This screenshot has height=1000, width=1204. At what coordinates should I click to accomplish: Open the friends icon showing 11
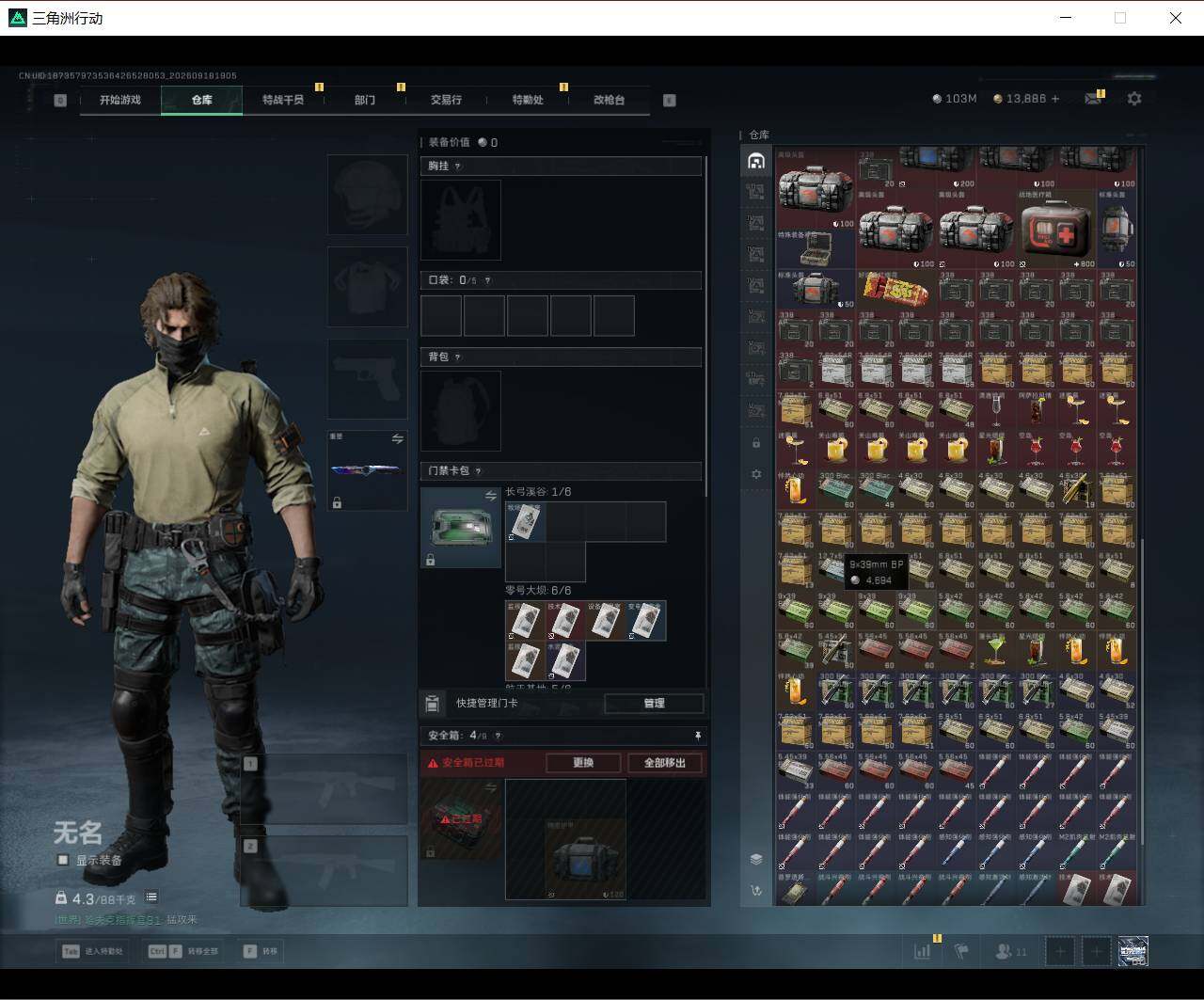point(1010,951)
